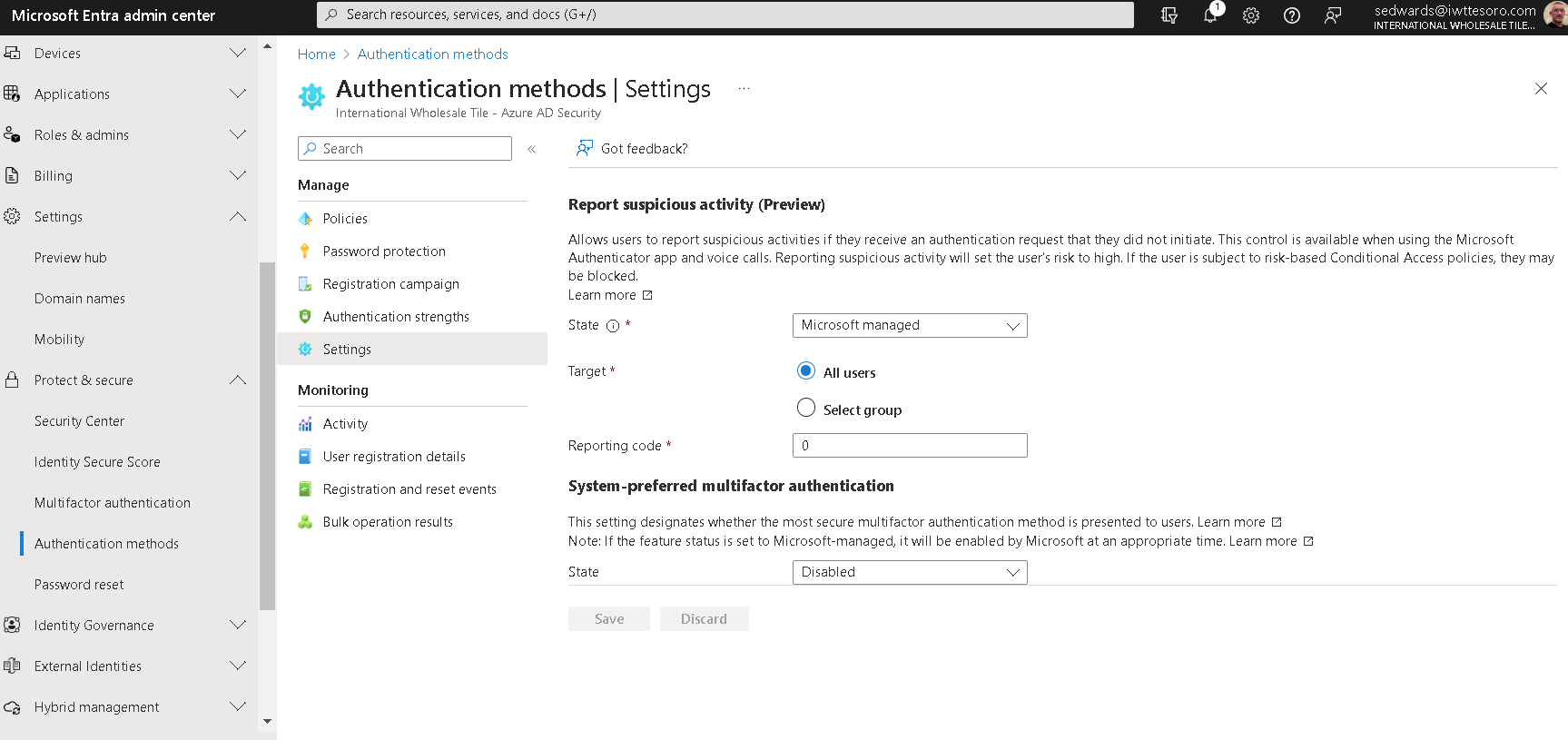Click the Protect & secure lock icon

[x=12, y=380]
